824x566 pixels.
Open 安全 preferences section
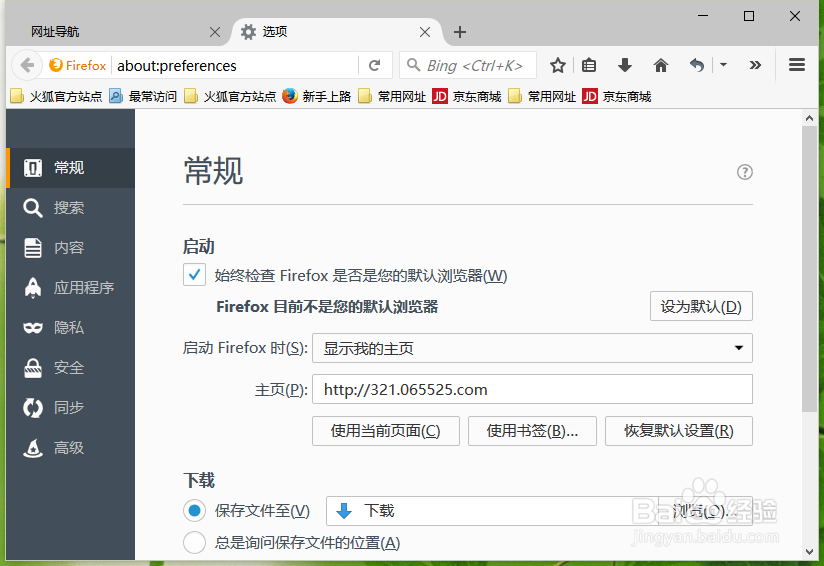tap(70, 367)
